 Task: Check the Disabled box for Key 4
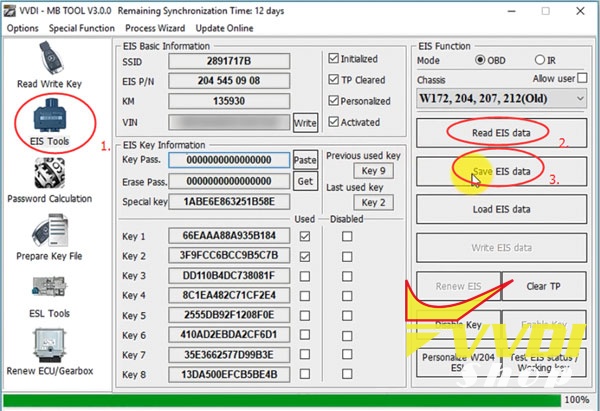coord(347,296)
